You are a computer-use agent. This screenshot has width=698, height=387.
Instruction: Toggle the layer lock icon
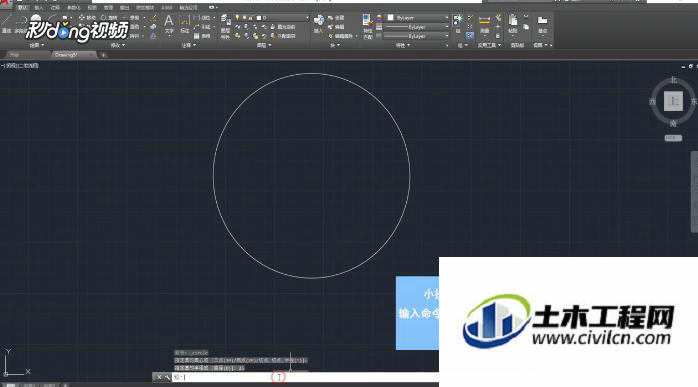click(x=251, y=17)
